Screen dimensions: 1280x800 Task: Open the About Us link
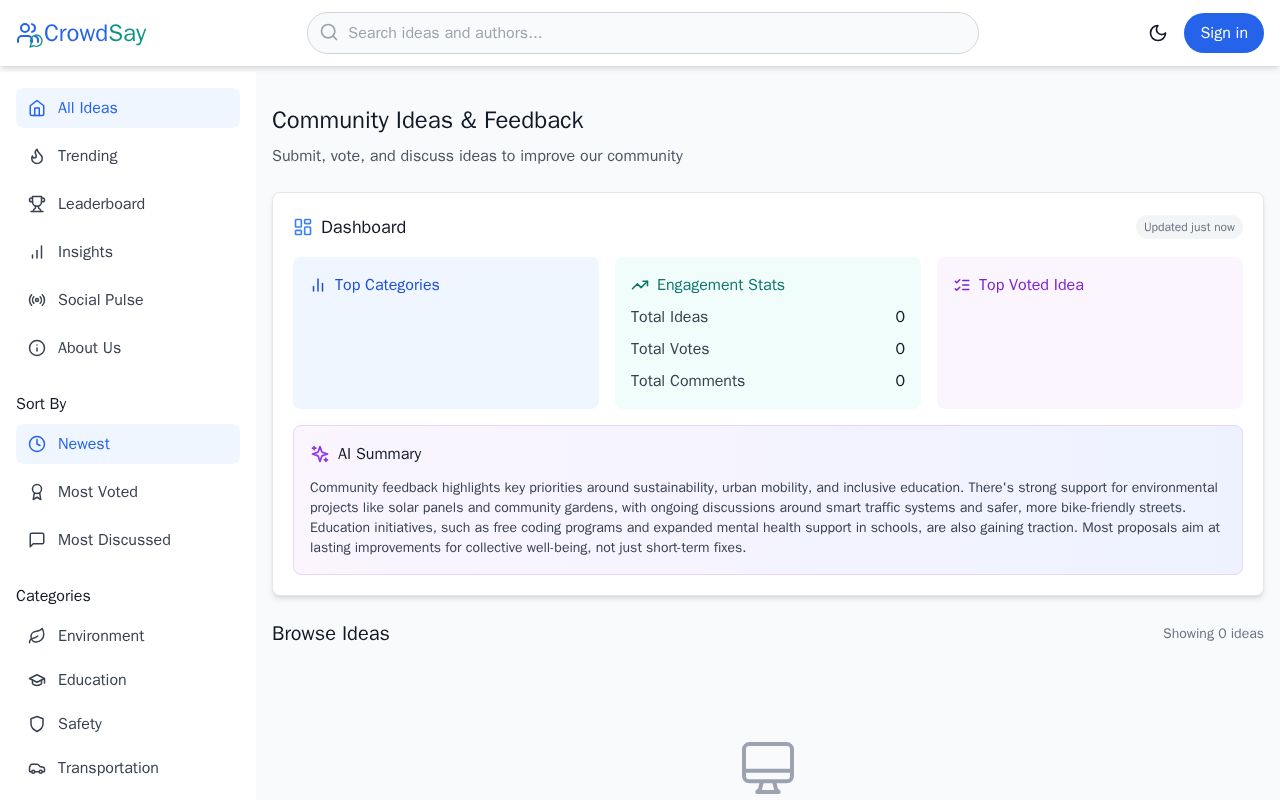[128, 348]
